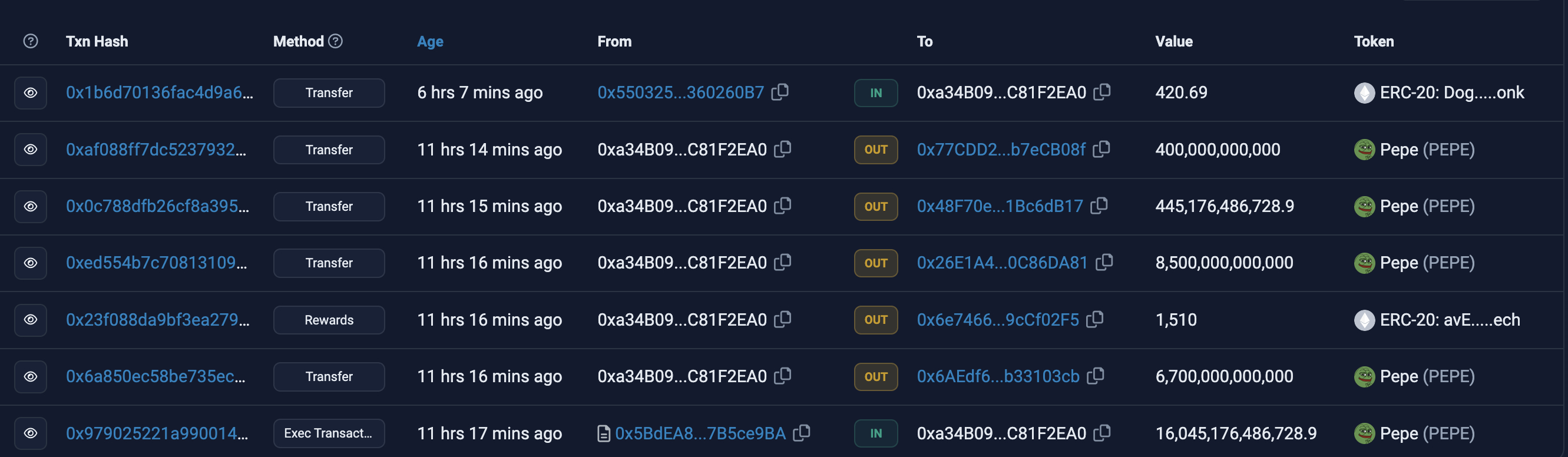Copy the 0x77CDD2...b7eCB08f To address
Screen dimensions: 1568x457
click(1101, 149)
